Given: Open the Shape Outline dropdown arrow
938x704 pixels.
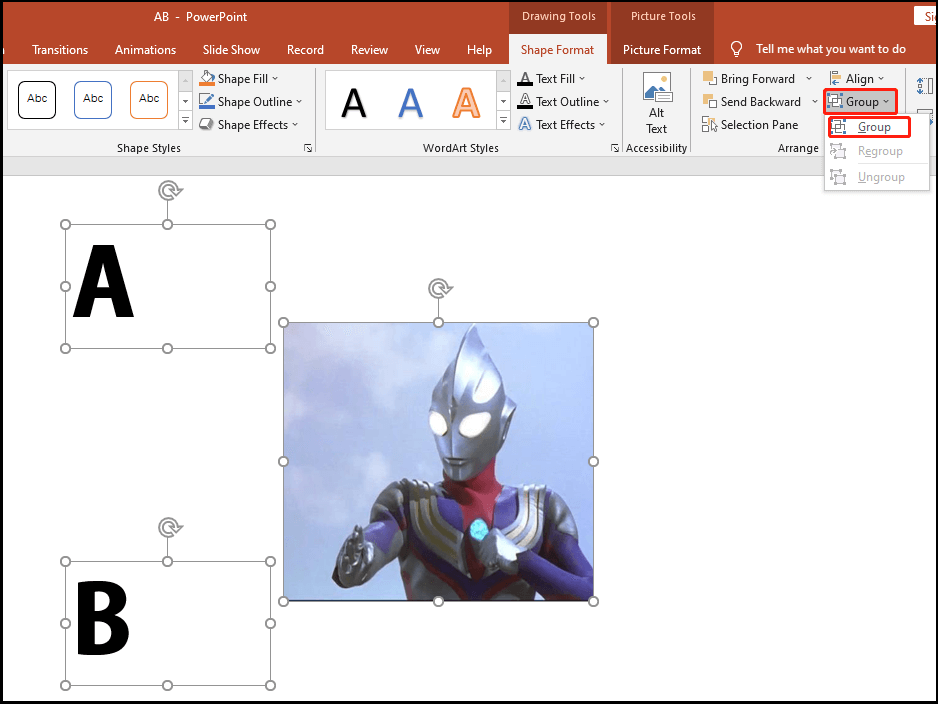Looking at the screenshot, I should pyautogui.click(x=299, y=102).
